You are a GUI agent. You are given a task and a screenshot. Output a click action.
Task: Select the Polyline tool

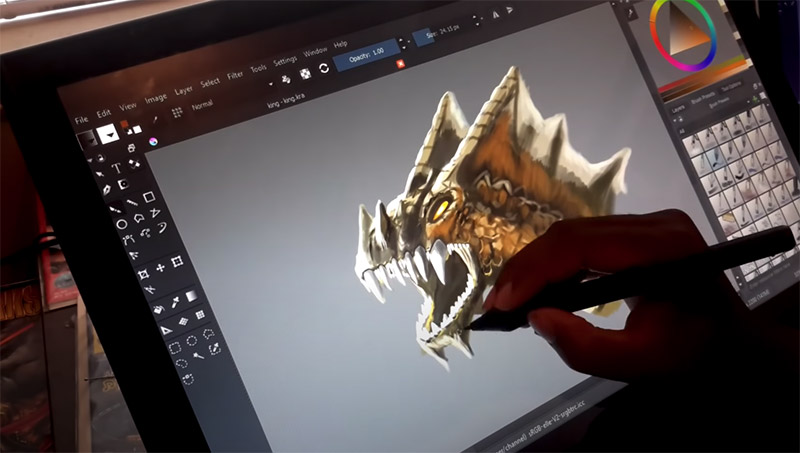tap(155, 213)
